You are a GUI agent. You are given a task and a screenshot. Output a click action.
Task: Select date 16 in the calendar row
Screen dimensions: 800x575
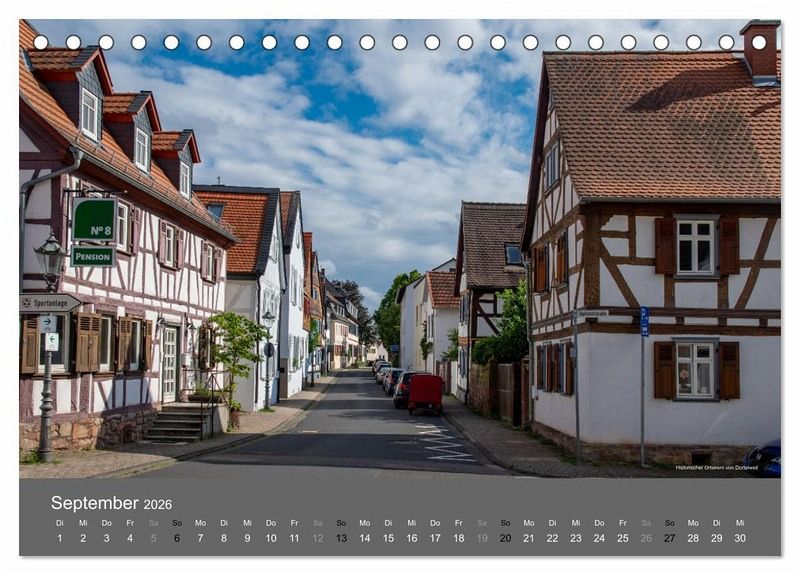point(412,538)
